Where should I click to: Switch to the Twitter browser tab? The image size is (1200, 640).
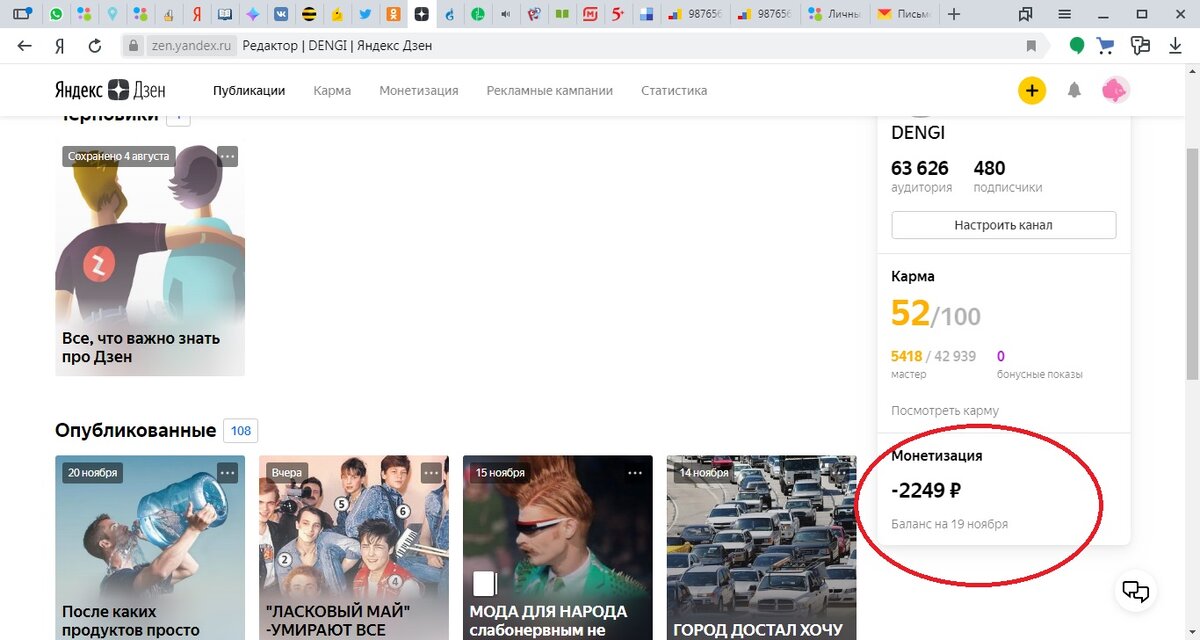(366, 14)
